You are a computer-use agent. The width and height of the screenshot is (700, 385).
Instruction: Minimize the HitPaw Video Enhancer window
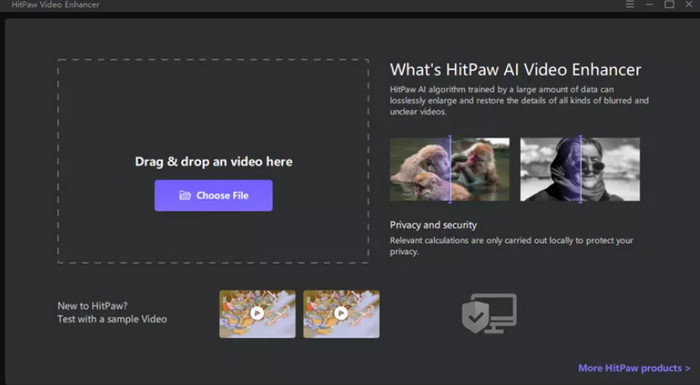pos(650,4)
